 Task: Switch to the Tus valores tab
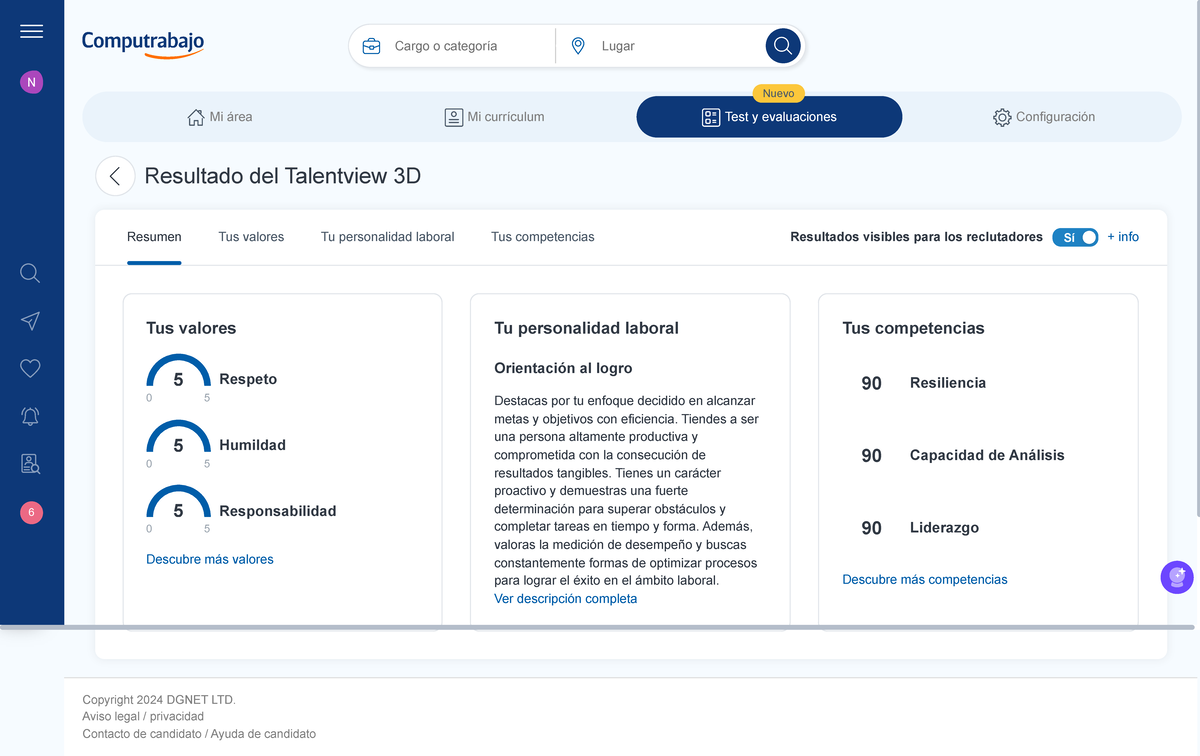(x=251, y=237)
